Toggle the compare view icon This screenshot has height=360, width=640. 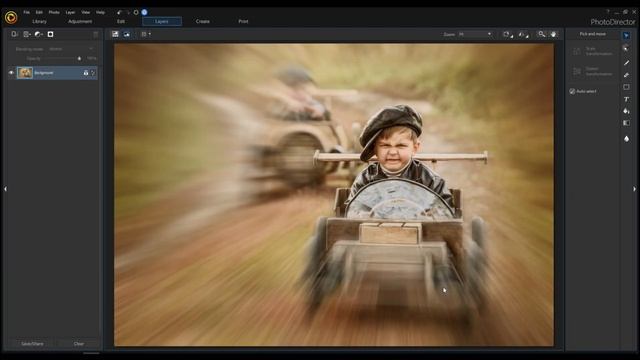pyautogui.click(x=127, y=34)
